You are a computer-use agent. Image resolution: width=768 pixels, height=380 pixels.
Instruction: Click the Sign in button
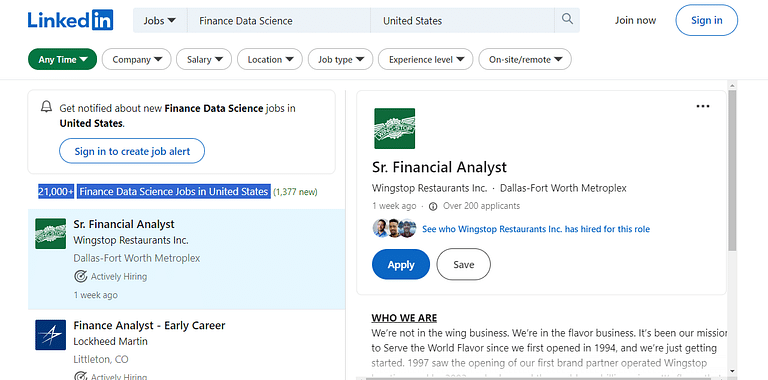[x=706, y=20]
